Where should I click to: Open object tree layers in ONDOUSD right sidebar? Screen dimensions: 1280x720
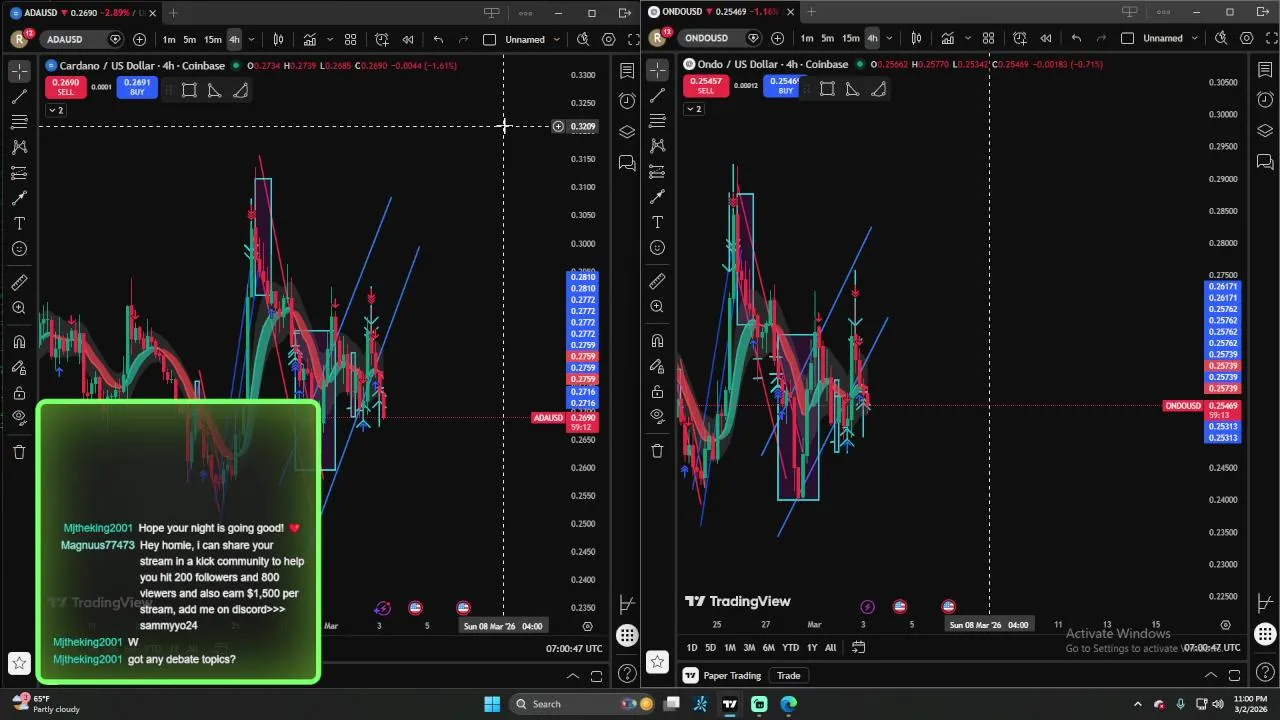[x=1265, y=131]
